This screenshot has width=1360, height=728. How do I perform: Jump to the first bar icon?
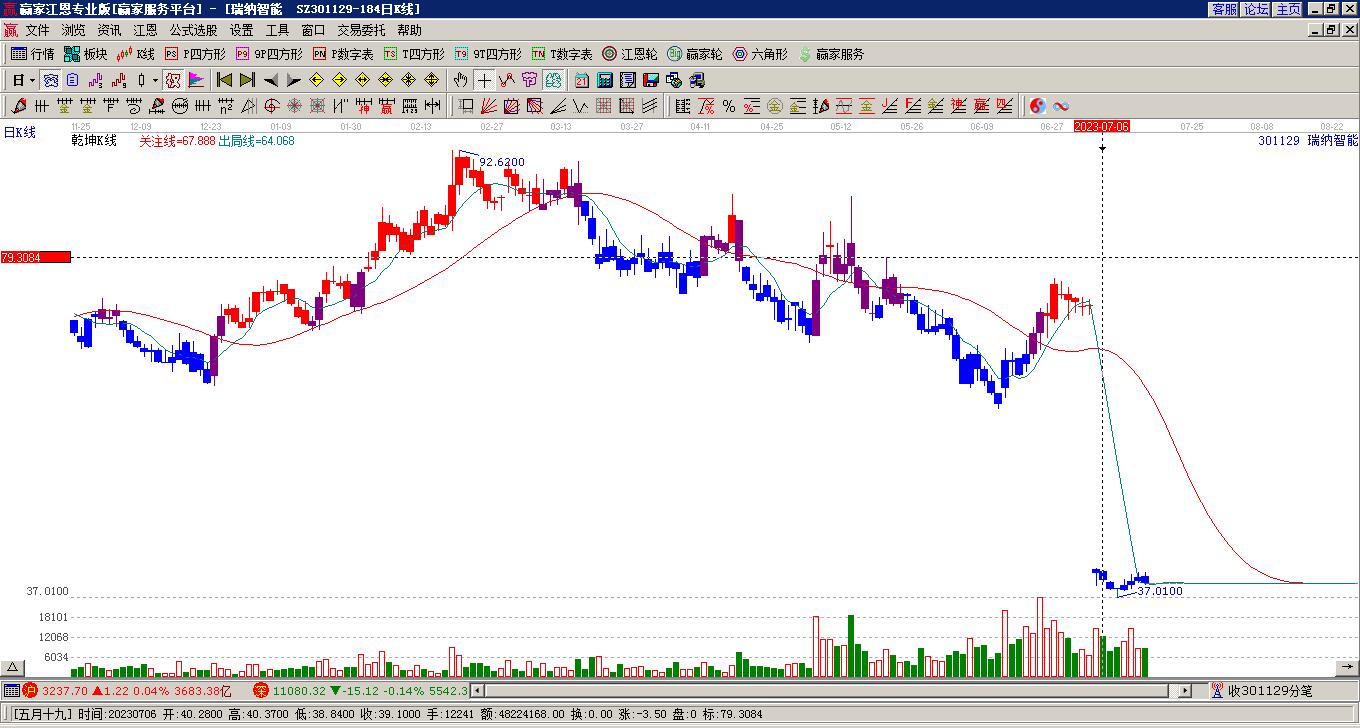pos(225,80)
